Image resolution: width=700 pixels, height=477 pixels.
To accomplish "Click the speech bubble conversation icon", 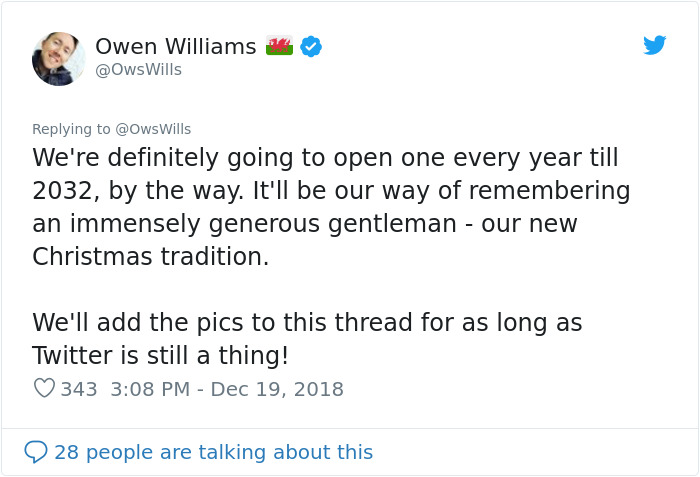I will 36,452.
